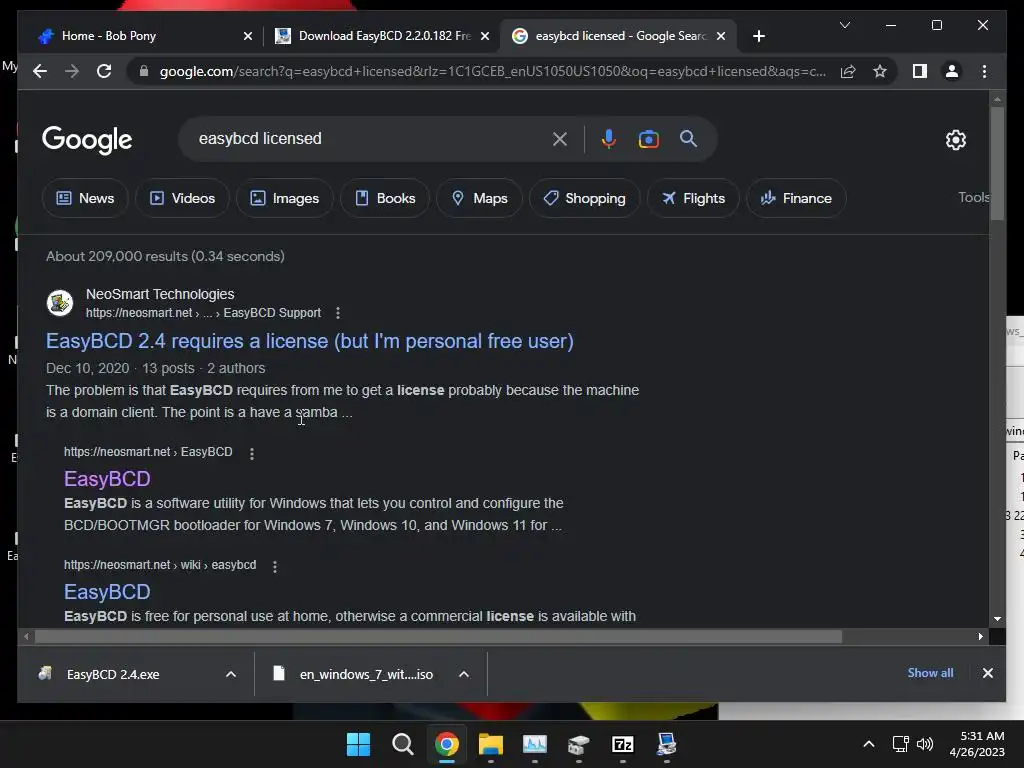Filter results by Finance

(796, 198)
